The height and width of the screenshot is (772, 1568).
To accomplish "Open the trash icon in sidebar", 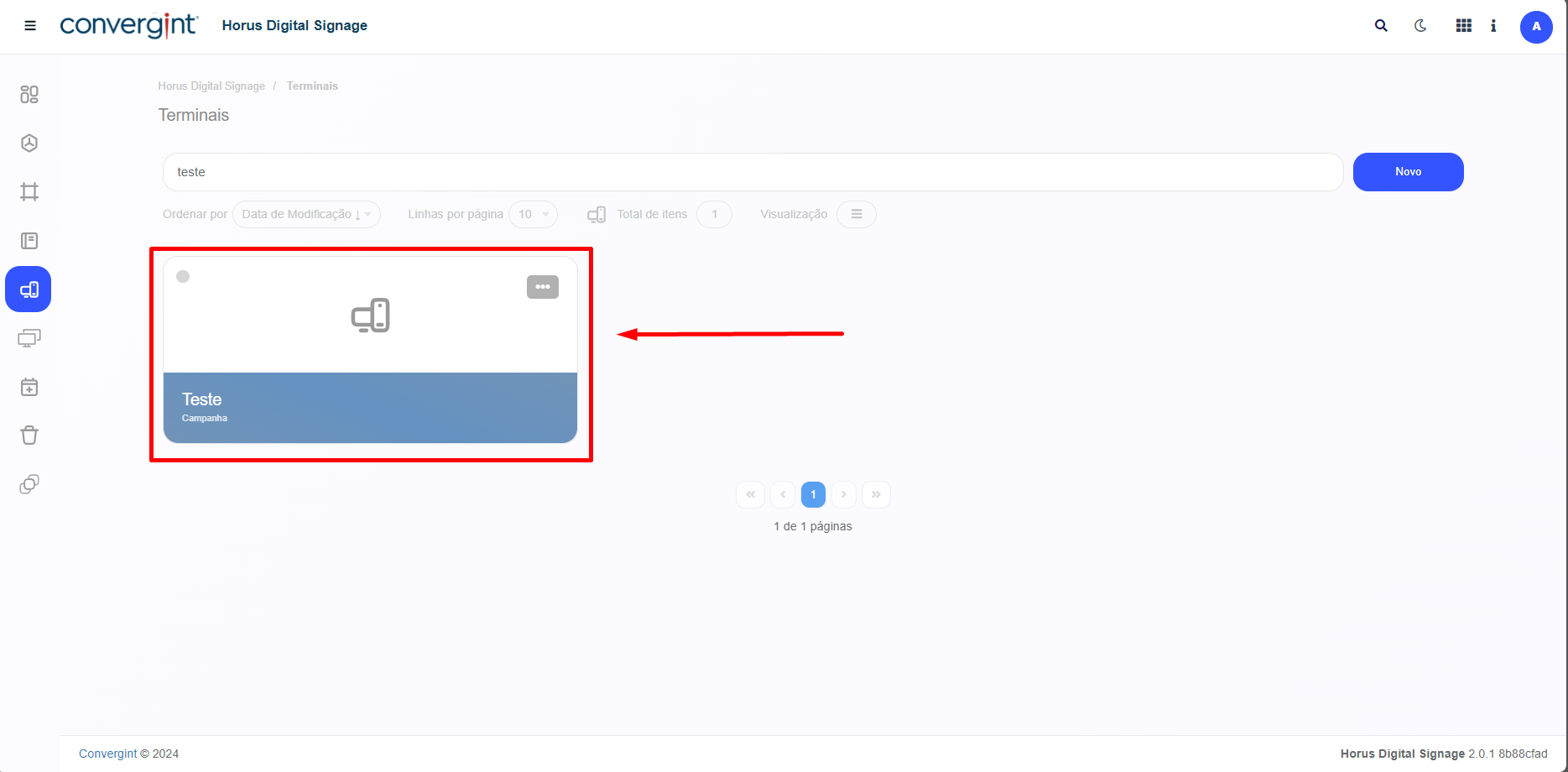I will click(x=29, y=436).
